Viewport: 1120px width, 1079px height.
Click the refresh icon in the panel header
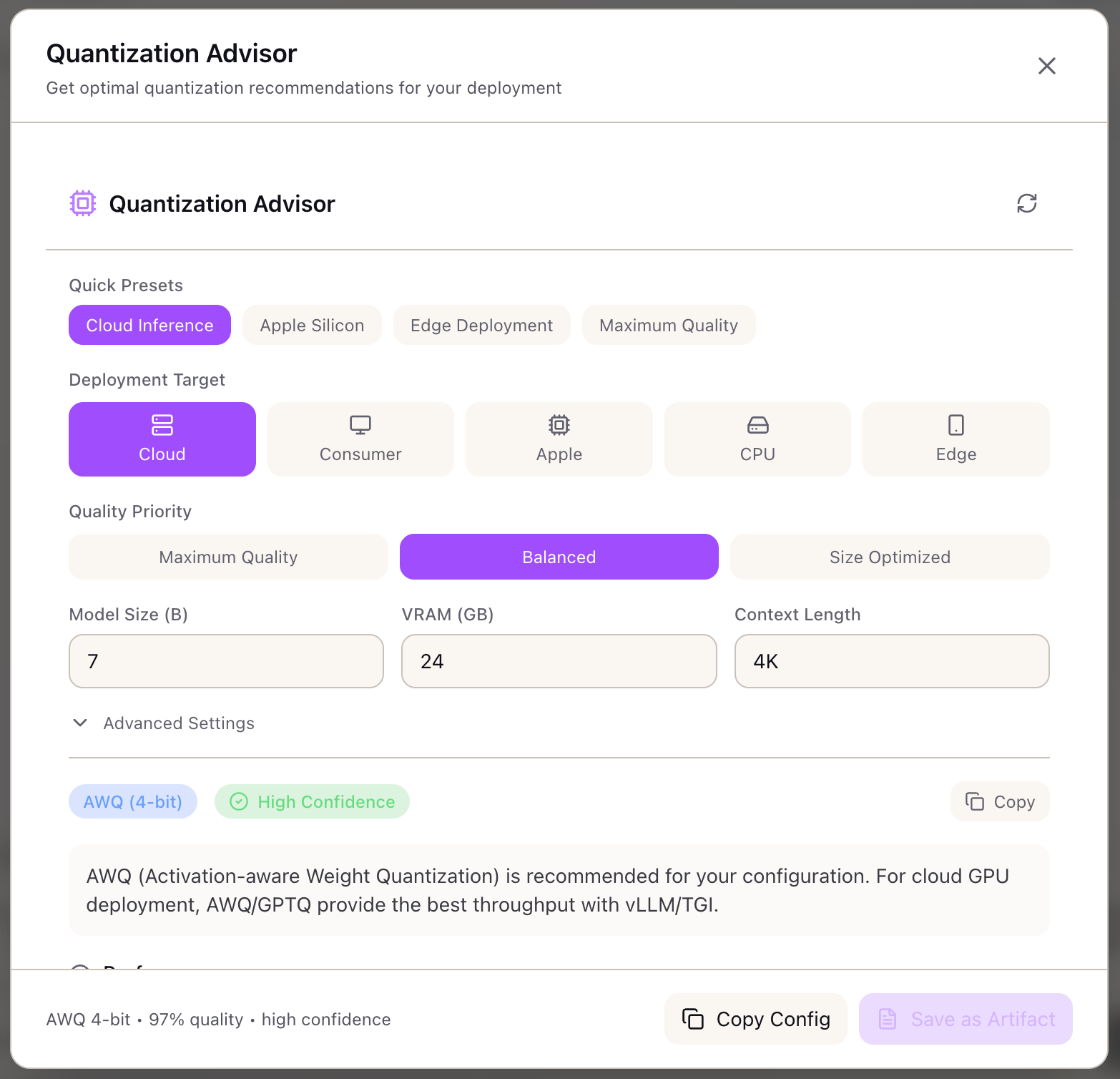tap(1027, 204)
